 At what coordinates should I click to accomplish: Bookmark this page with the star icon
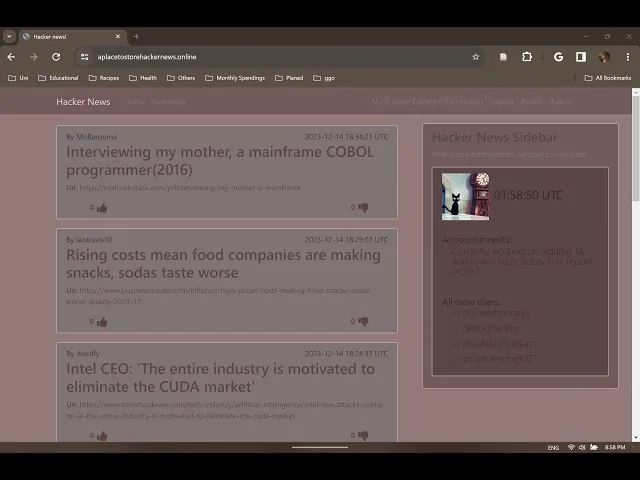pos(476,57)
